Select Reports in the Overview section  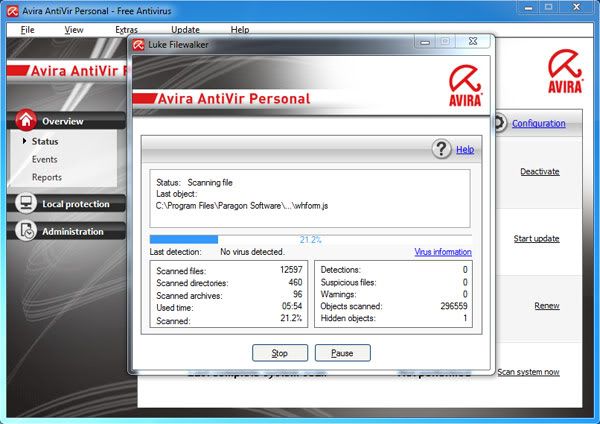[x=46, y=177]
